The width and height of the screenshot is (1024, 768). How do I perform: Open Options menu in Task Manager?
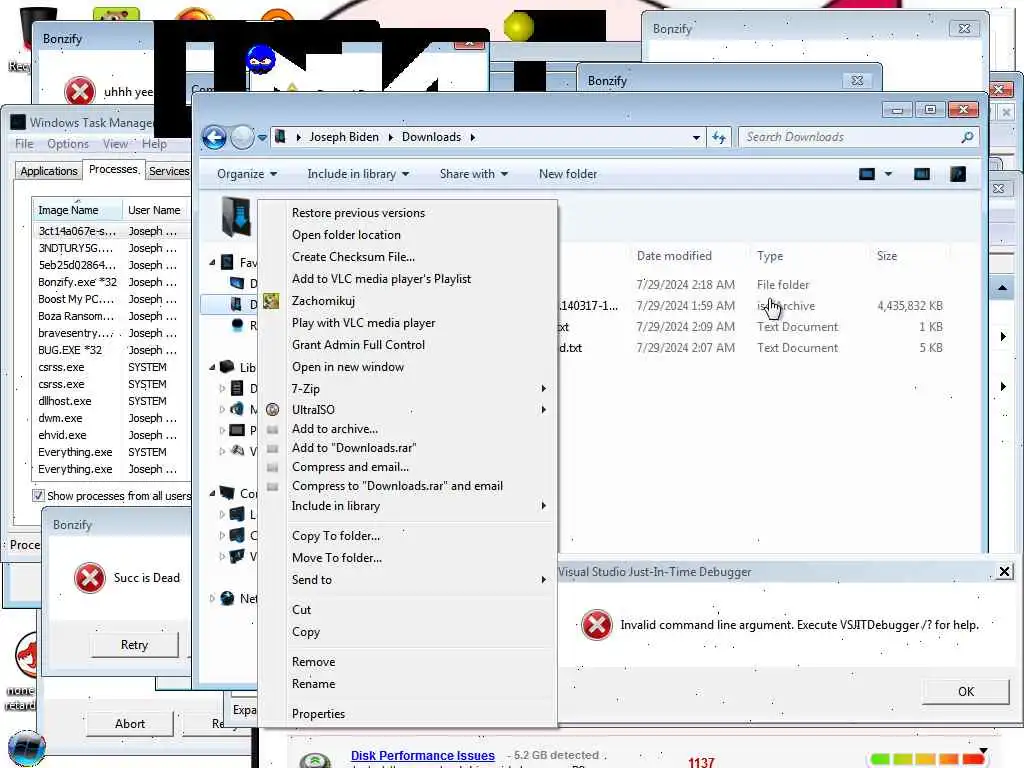pyautogui.click(x=68, y=144)
